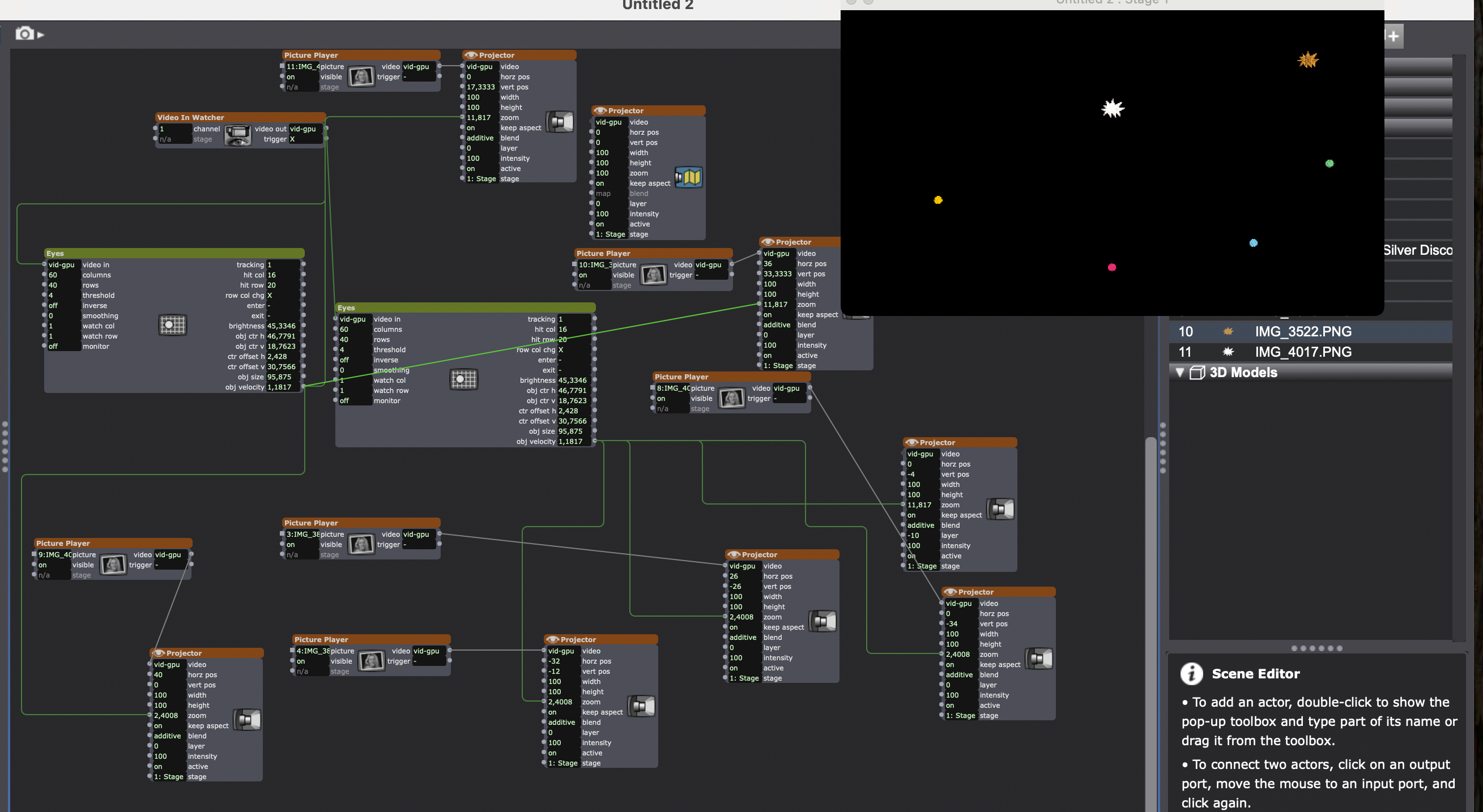Image resolution: width=1483 pixels, height=812 pixels.
Task: Open the 'additive' blend value in the topmost Projector
Action: point(481,138)
